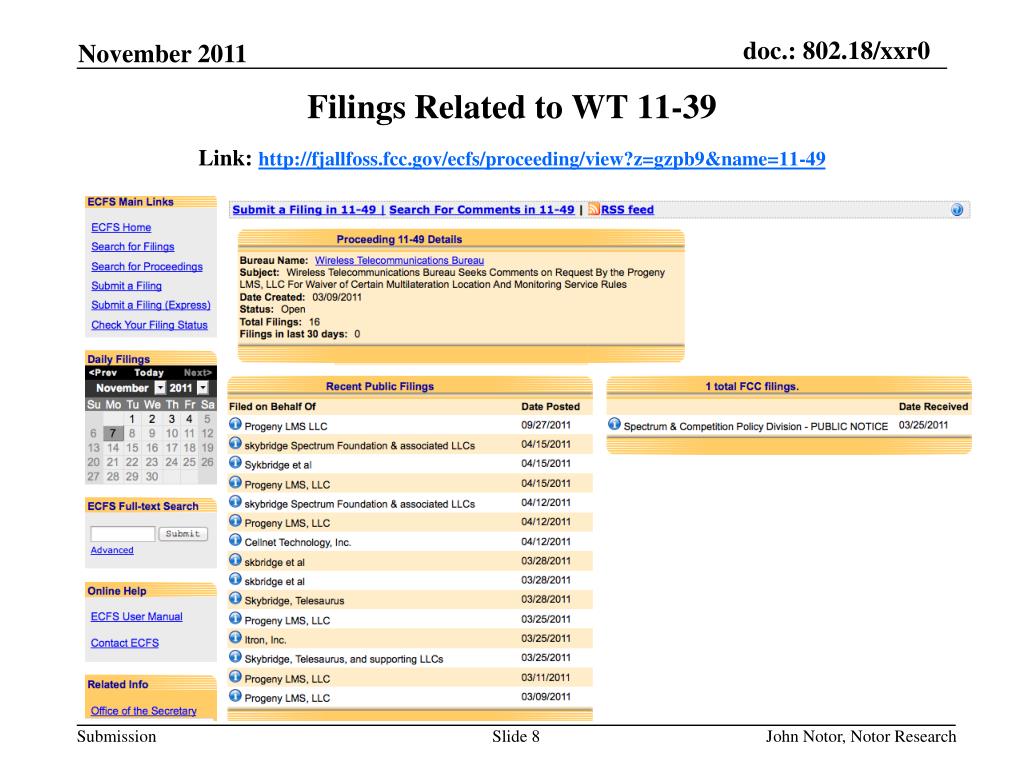Screen dimensions: 1024x768
Task: Select day 7 in the calendar
Action: (113, 434)
